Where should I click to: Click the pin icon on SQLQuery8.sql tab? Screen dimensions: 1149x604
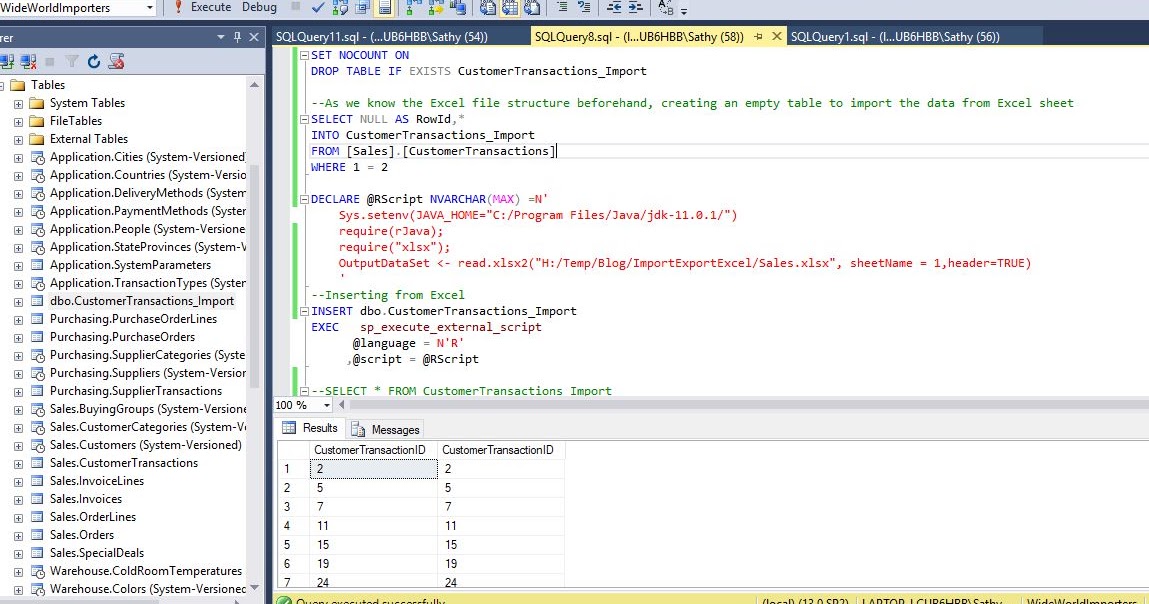tap(758, 37)
